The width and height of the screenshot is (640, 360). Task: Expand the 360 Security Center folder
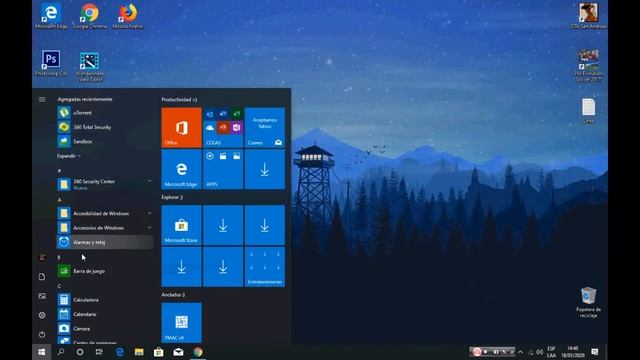pyautogui.click(x=105, y=184)
